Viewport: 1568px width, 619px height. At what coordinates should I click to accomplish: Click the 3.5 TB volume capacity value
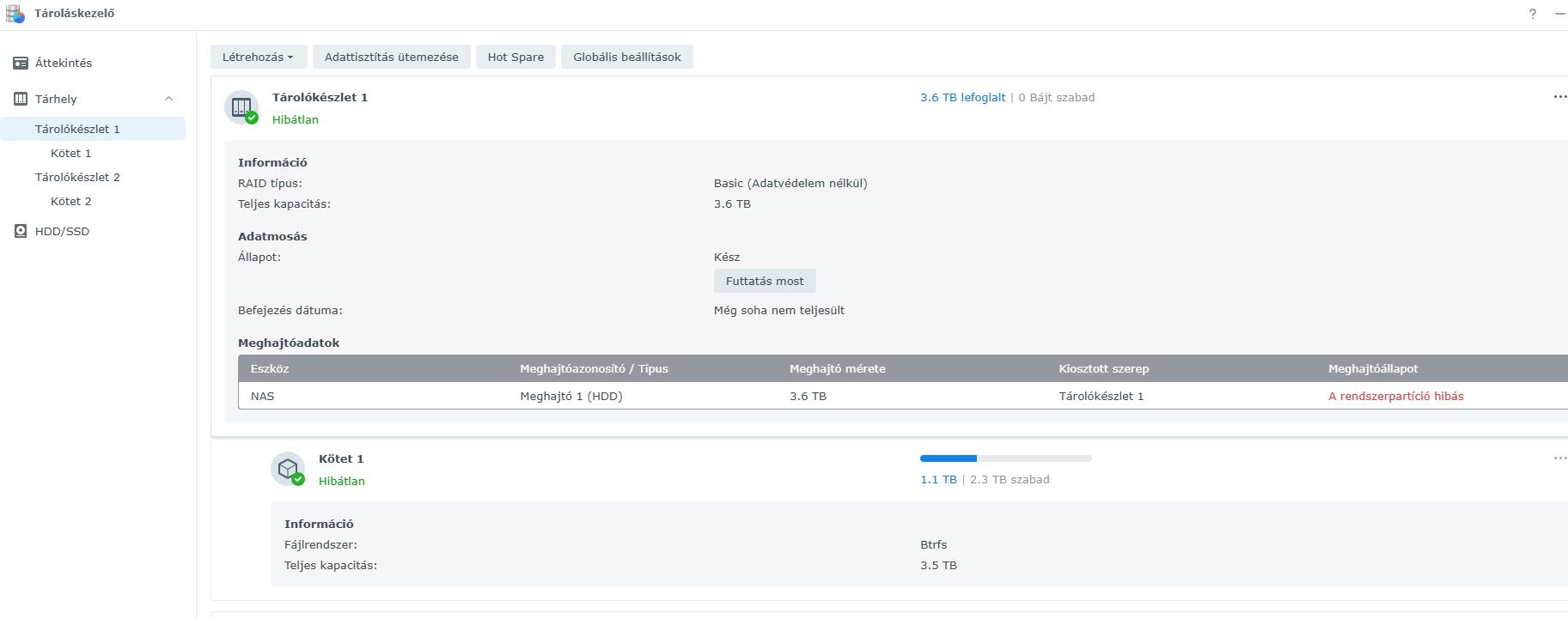point(938,566)
